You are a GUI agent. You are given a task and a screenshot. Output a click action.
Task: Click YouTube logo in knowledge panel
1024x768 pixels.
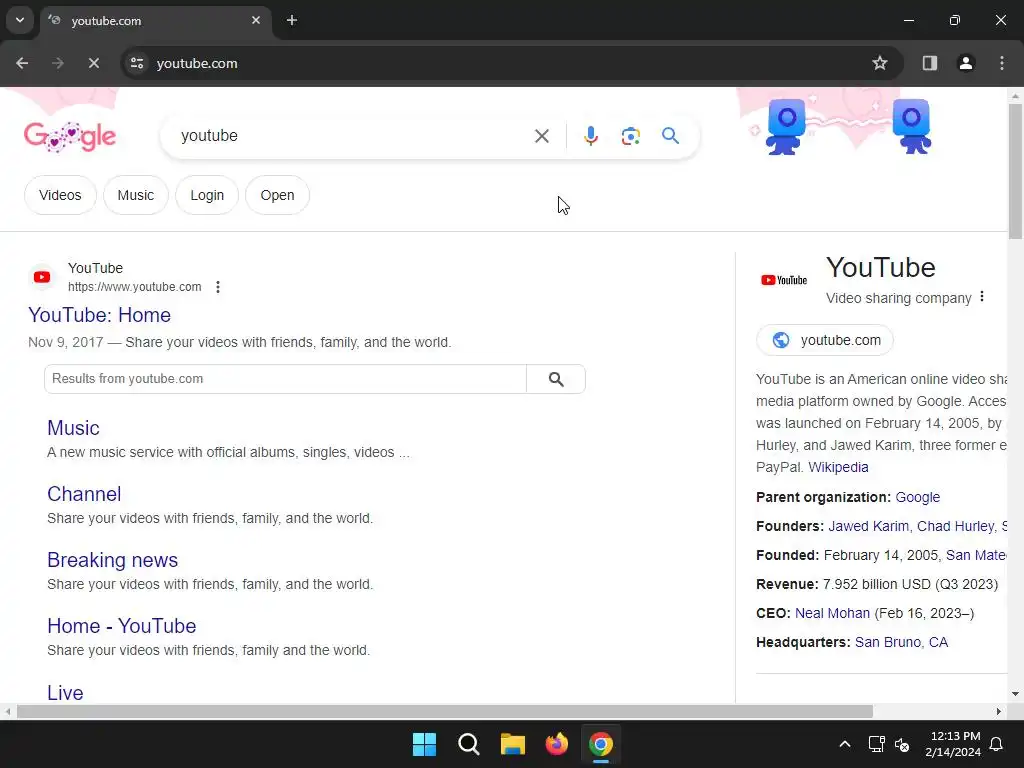[x=784, y=280]
